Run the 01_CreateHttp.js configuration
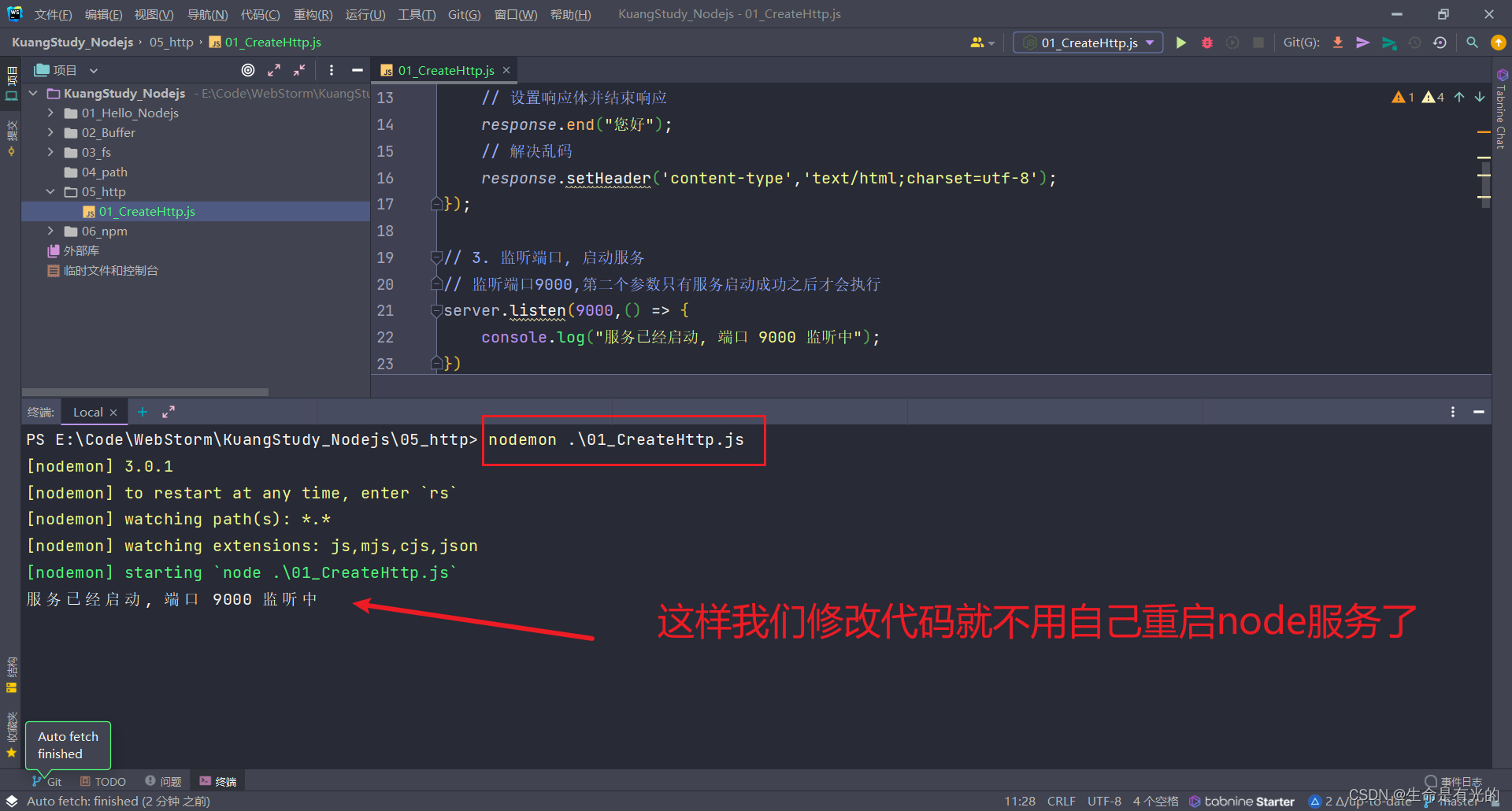 coord(1180,43)
